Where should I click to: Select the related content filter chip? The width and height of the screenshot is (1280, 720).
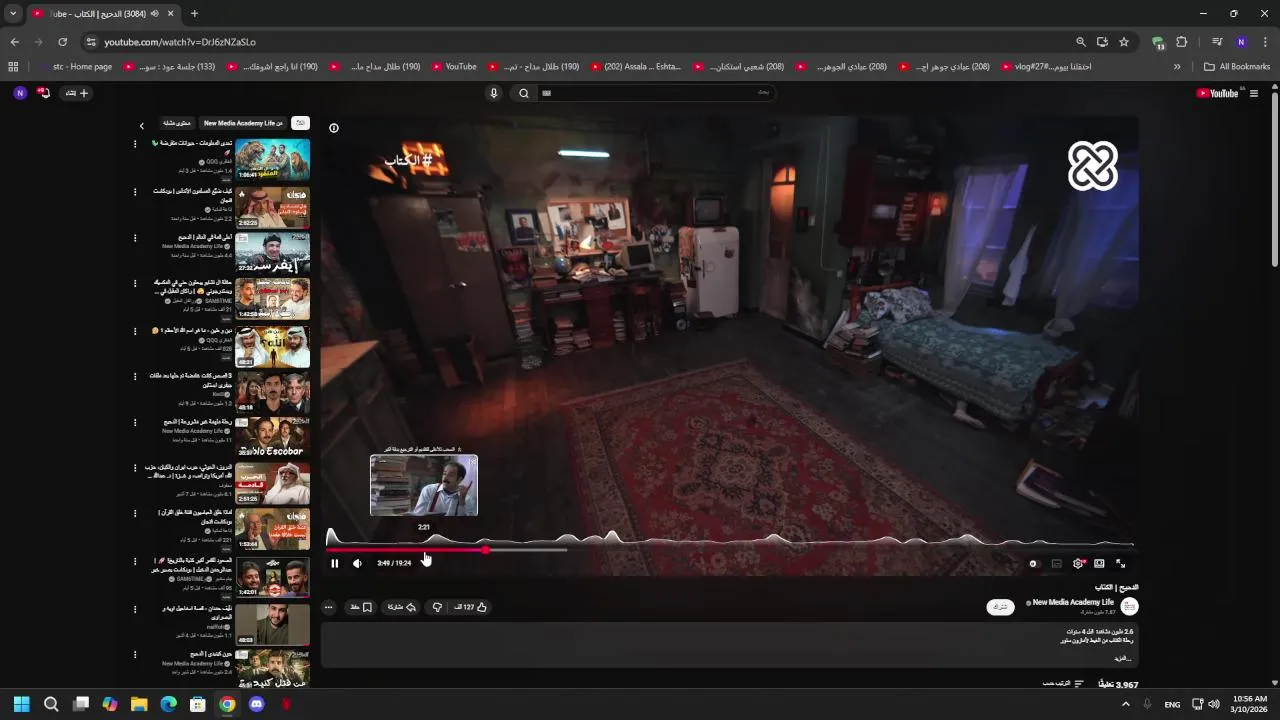point(177,123)
